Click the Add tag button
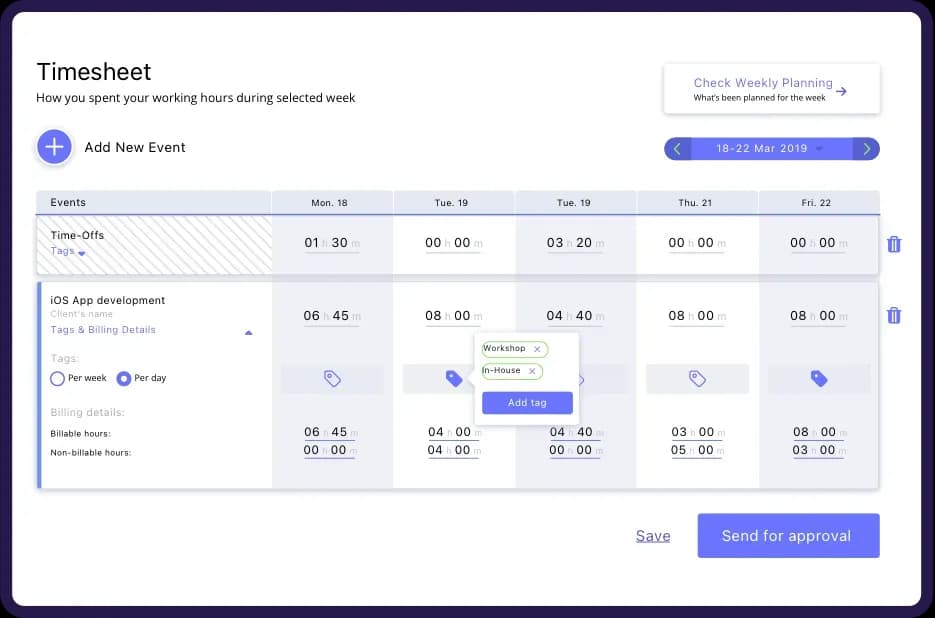The height and width of the screenshot is (618, 935). [x=527, y=403]
